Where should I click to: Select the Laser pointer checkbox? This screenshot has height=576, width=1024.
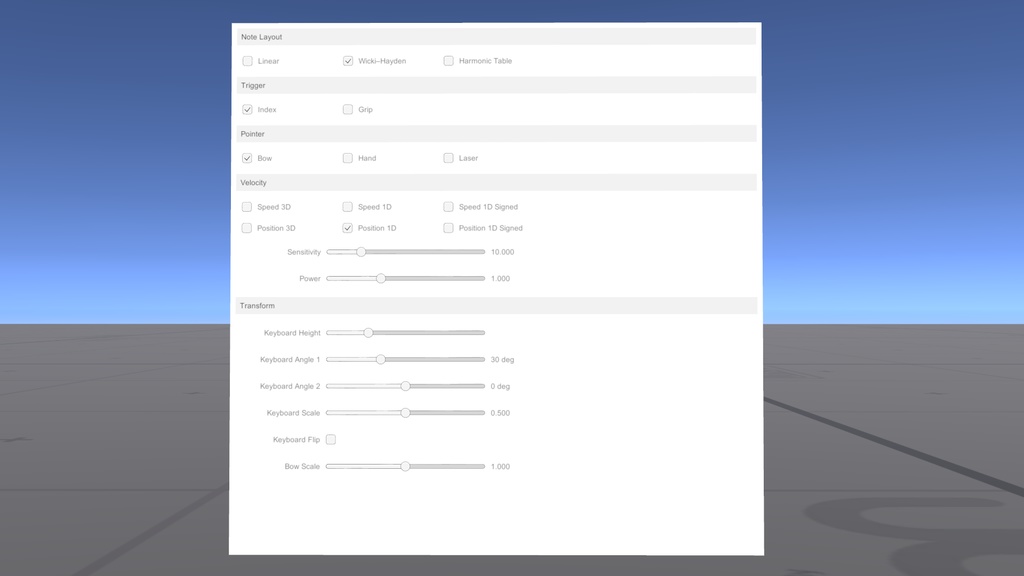click(449, 158)
